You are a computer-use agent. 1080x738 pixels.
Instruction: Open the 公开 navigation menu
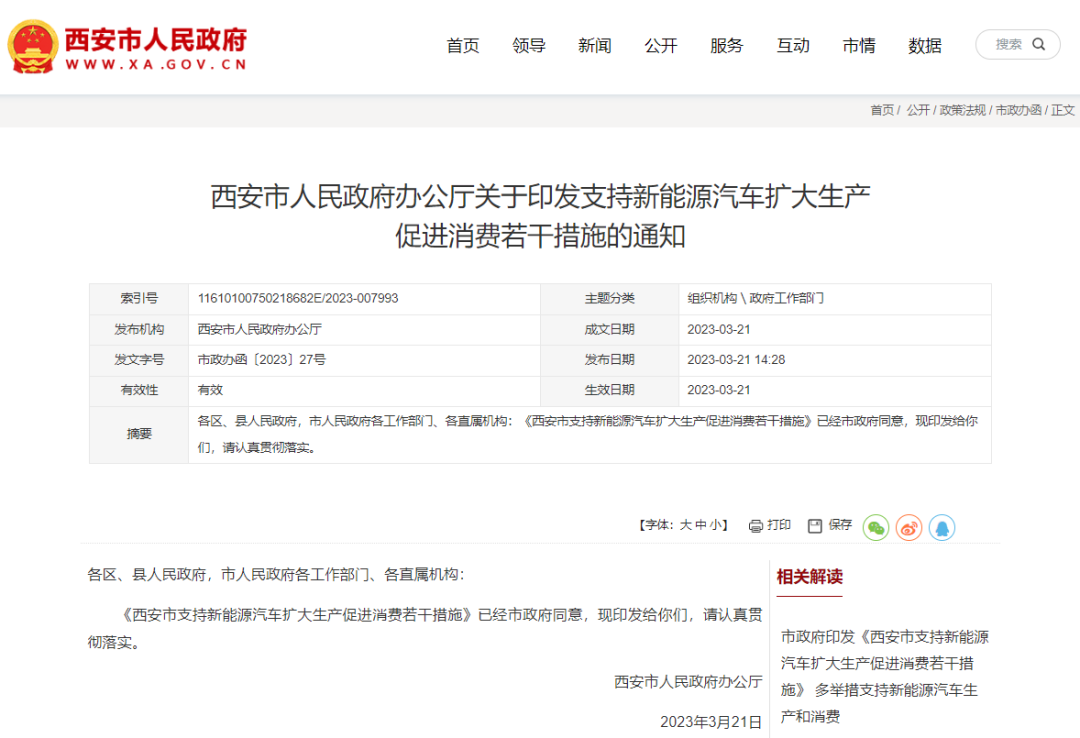pyautogui.click(x=661, y=45)
